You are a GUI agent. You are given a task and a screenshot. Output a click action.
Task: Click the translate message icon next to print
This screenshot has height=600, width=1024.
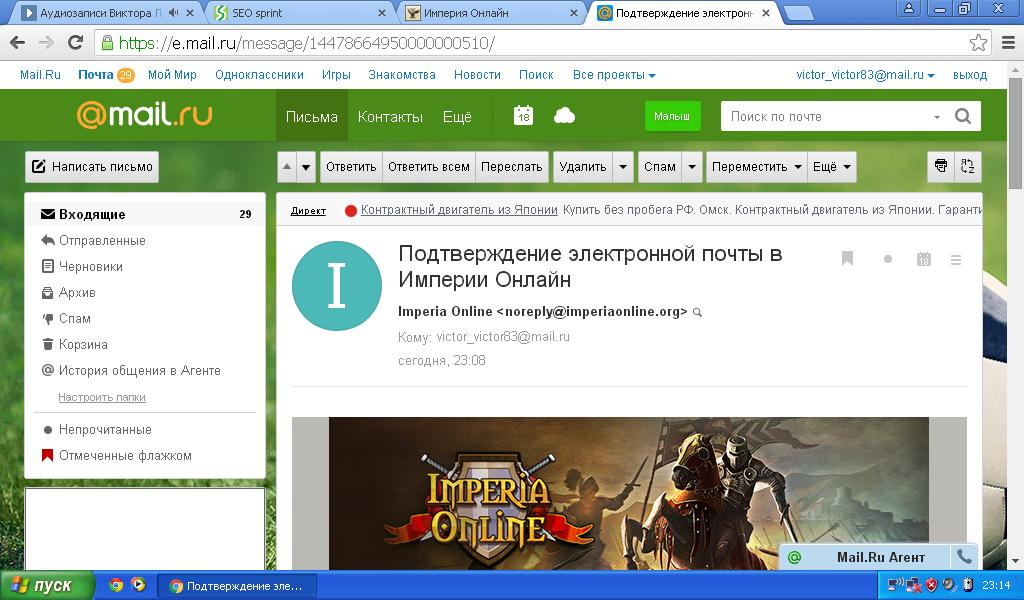[x=968, y=166]
